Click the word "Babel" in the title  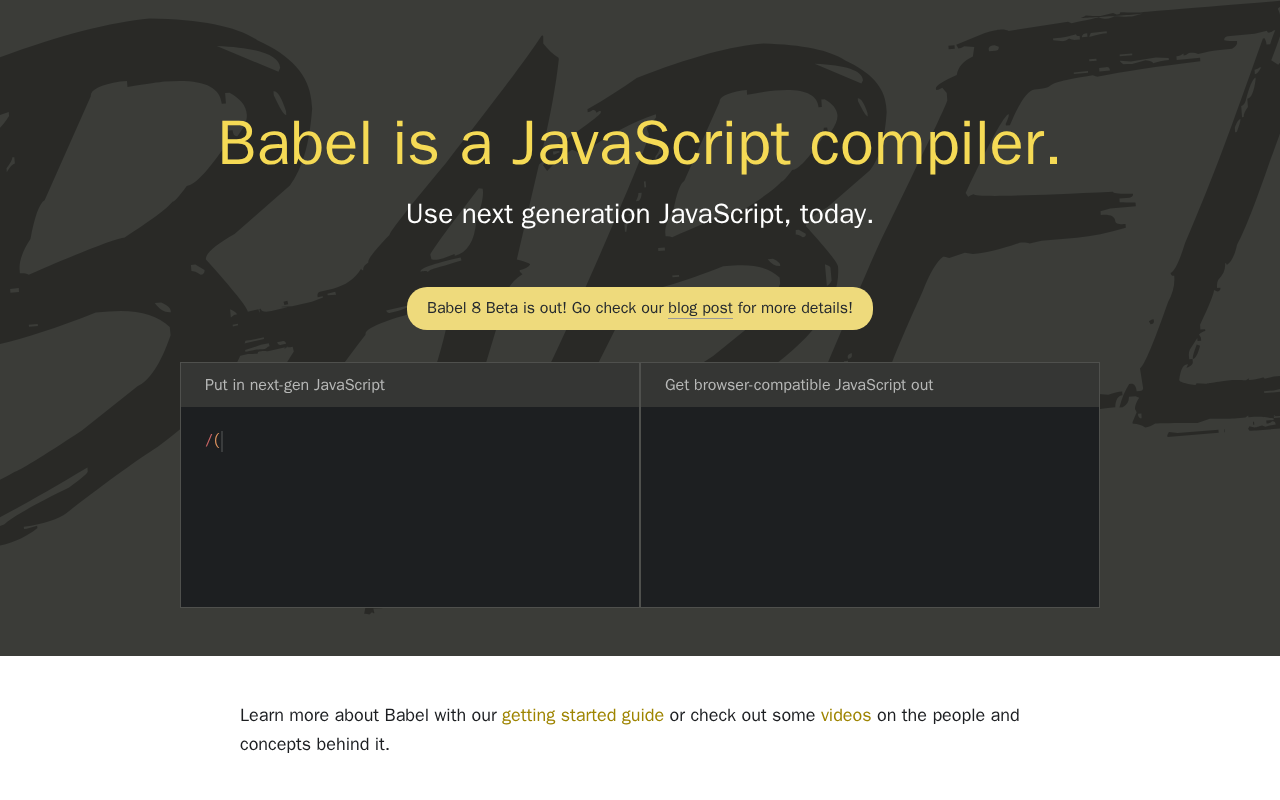click(294, 143)
